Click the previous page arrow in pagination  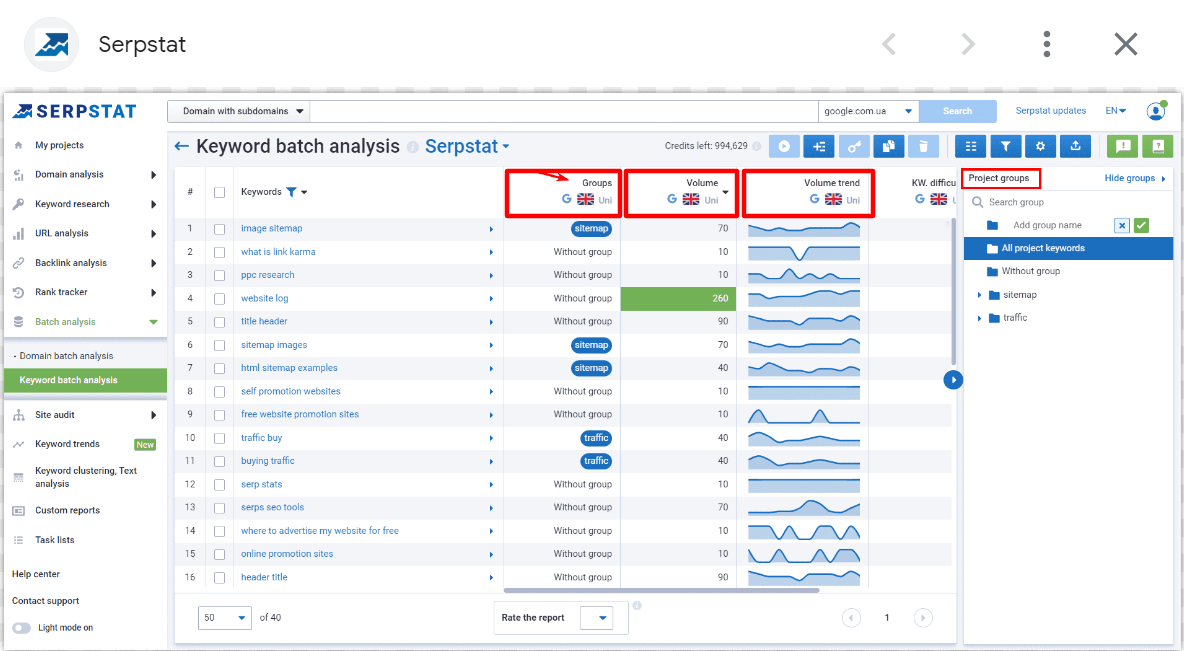tap(851, 618)
